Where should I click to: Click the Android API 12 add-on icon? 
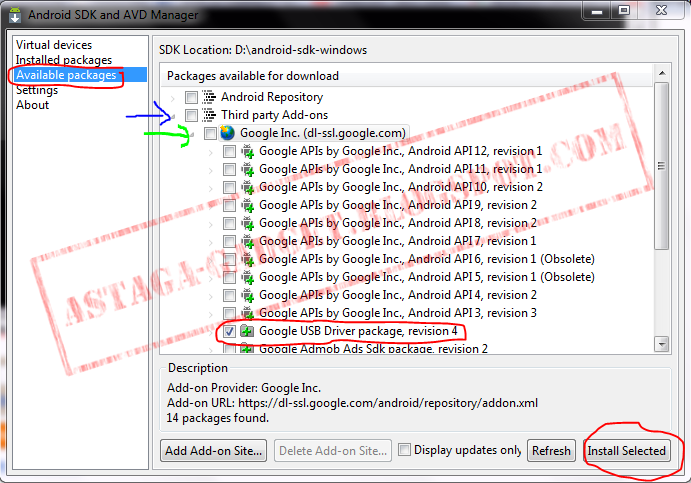coord(247,151)
